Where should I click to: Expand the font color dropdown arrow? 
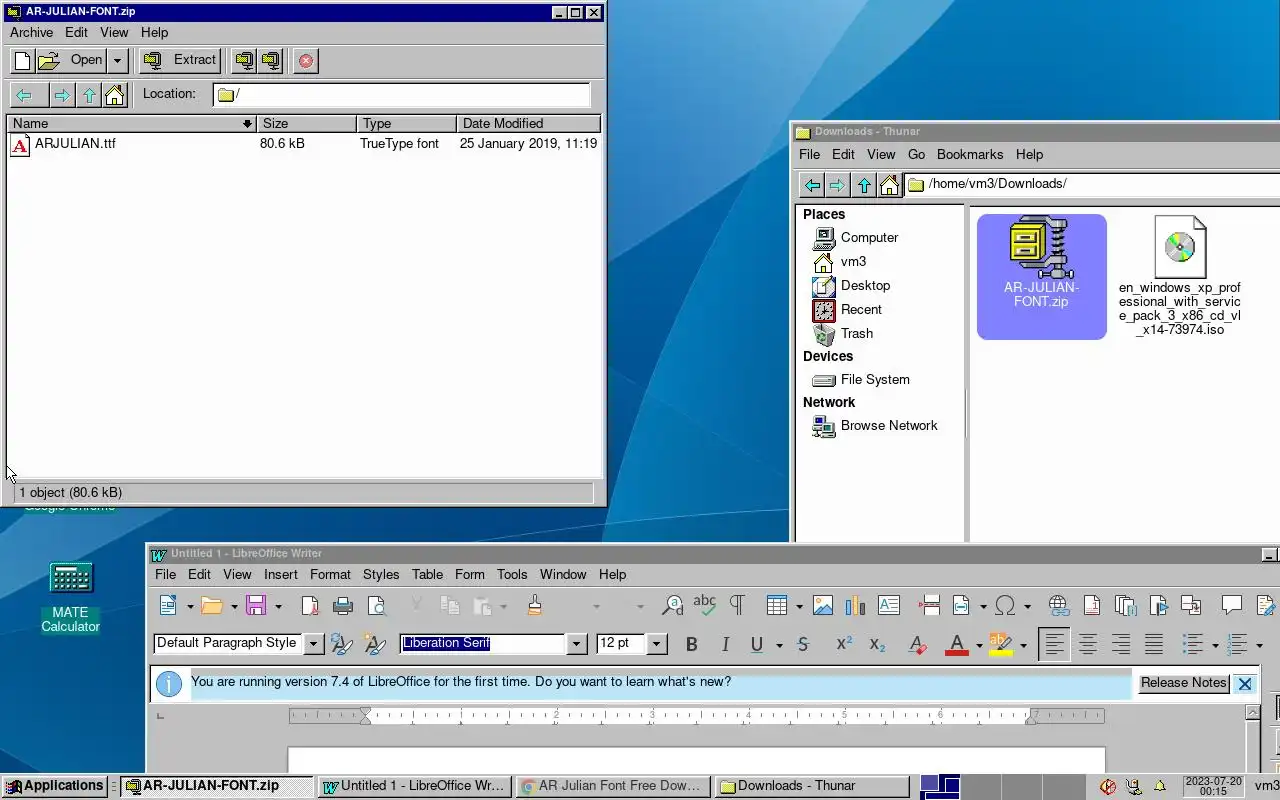[x=979, y=646]
